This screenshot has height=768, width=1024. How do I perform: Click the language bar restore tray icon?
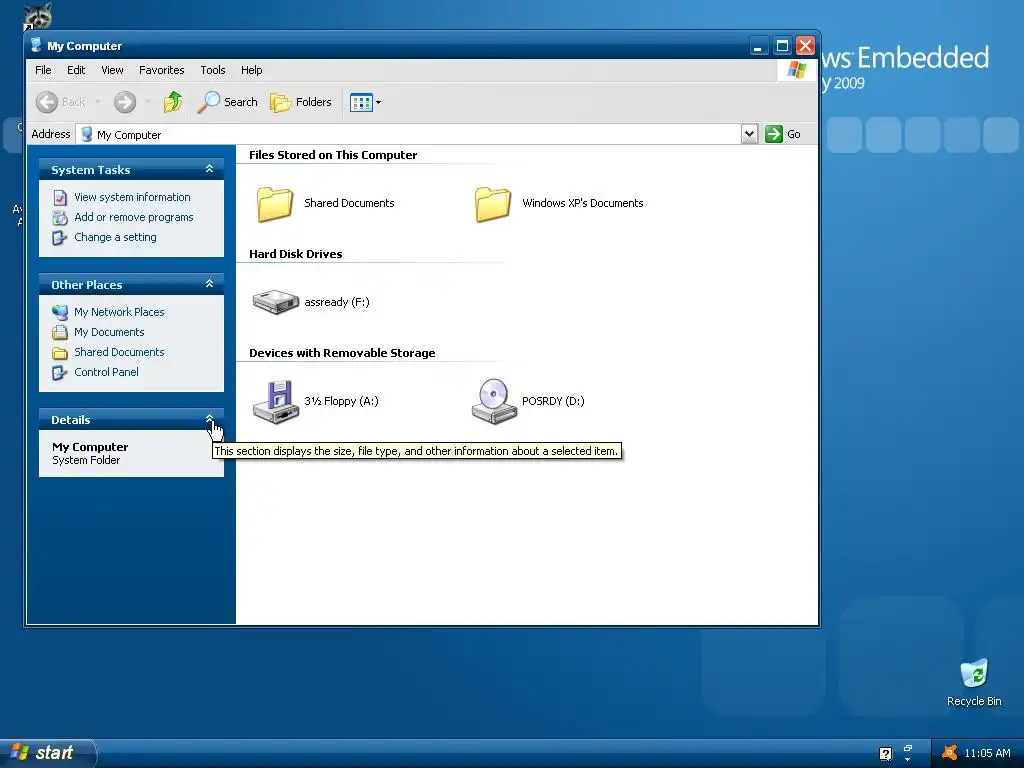tap(908, 748)
